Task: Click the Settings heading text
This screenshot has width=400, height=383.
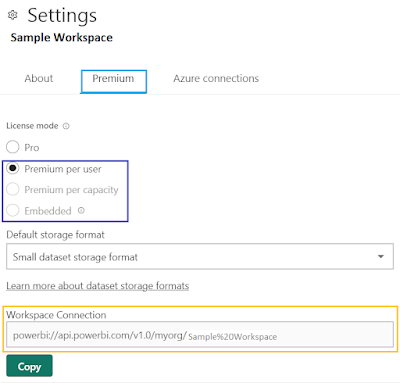Action: pos(62,15)
